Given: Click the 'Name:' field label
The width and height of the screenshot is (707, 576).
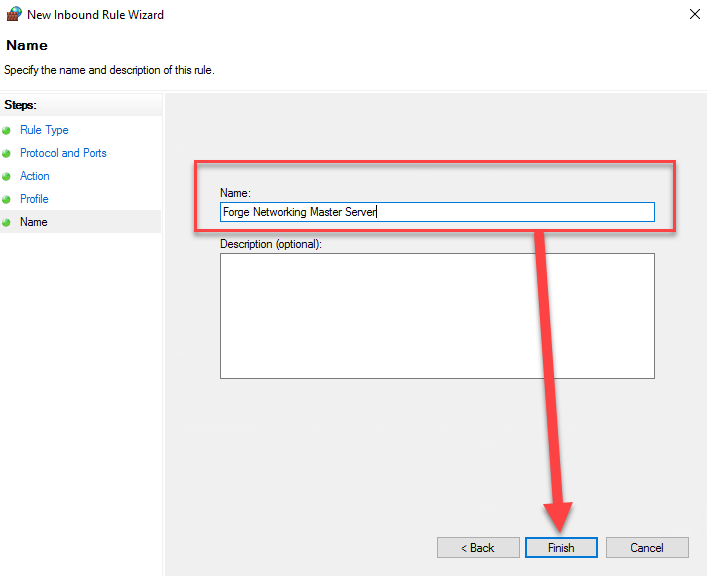Looking at the screenshot, I should pos(235,193).
